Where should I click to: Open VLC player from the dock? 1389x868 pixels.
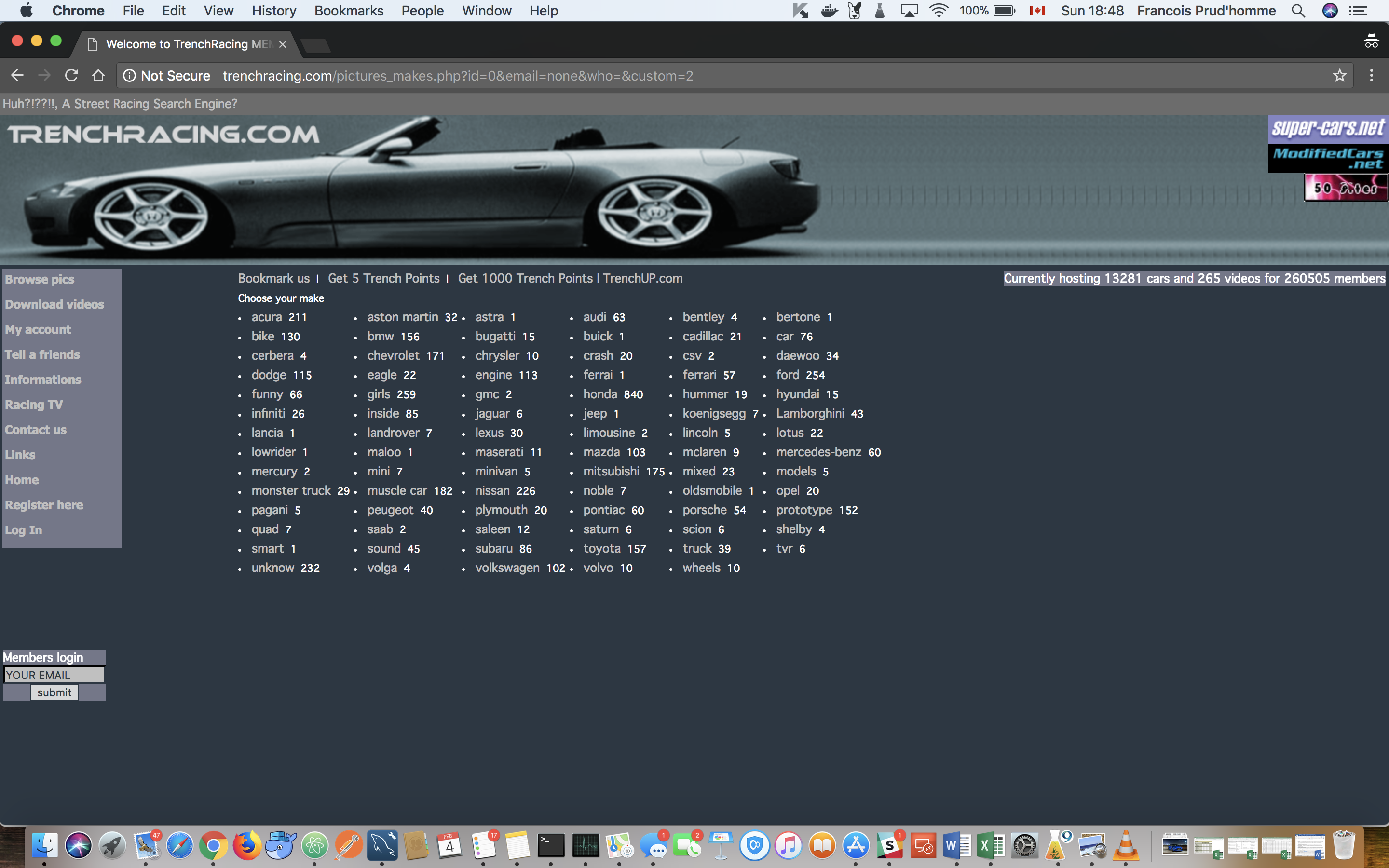1126,845
